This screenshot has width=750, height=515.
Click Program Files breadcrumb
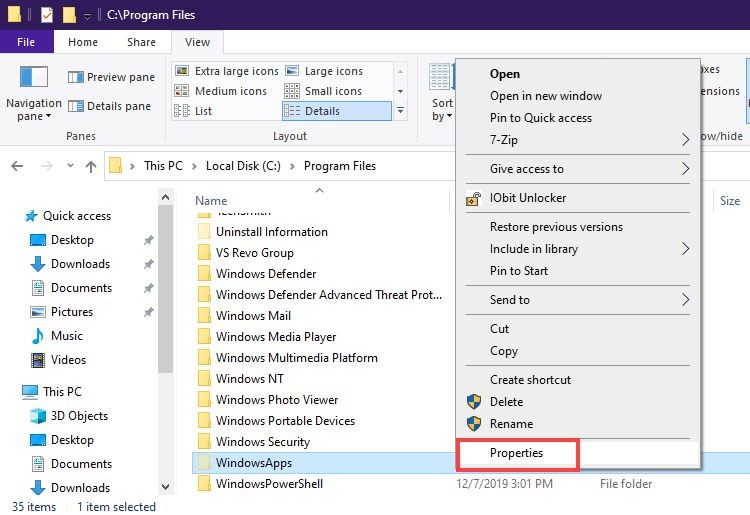340,166
